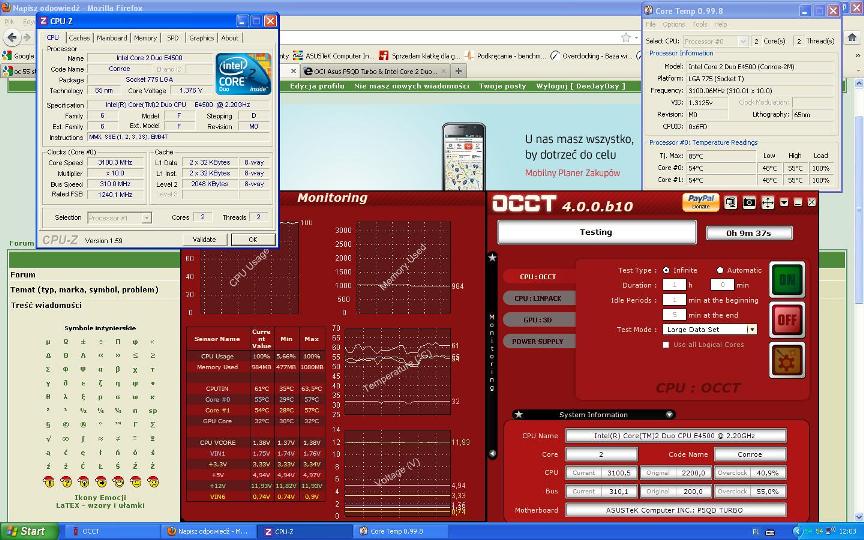Open the Memory tab in CPU-Z
This screenshot has height=540, width=864.
click(x=145, y=38)
